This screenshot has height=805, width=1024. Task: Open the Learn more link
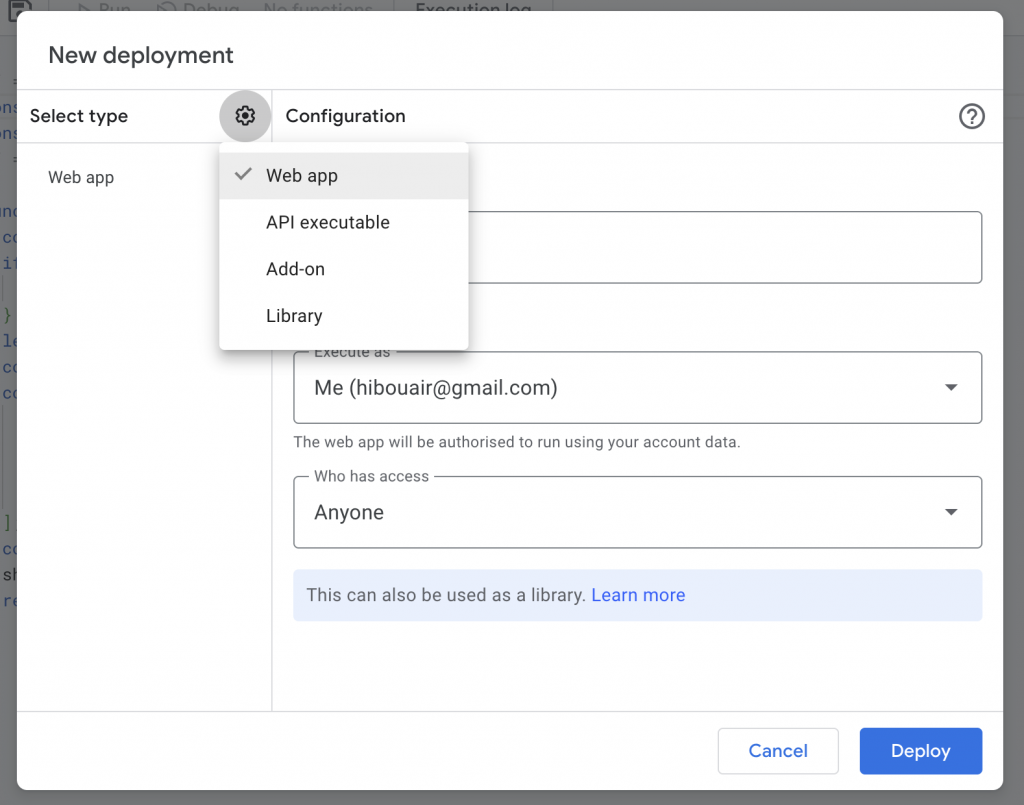pyautogui.click(x=638, y=595)
